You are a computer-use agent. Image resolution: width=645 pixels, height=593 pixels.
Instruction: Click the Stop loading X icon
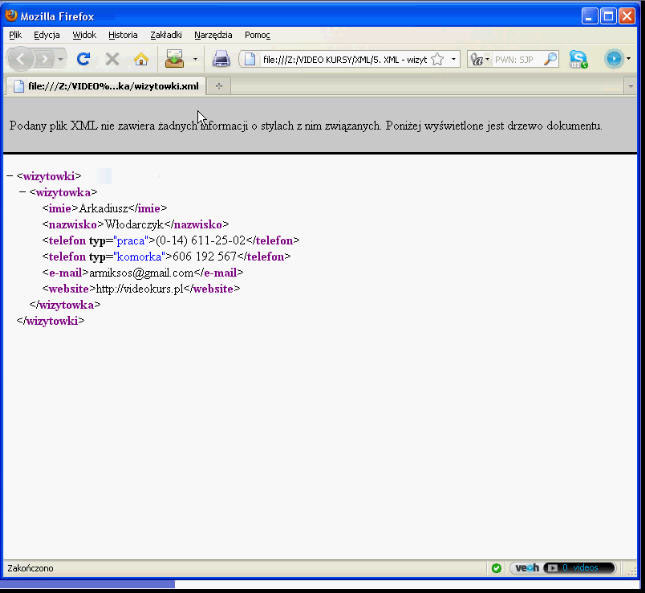[x=112, y=59]
